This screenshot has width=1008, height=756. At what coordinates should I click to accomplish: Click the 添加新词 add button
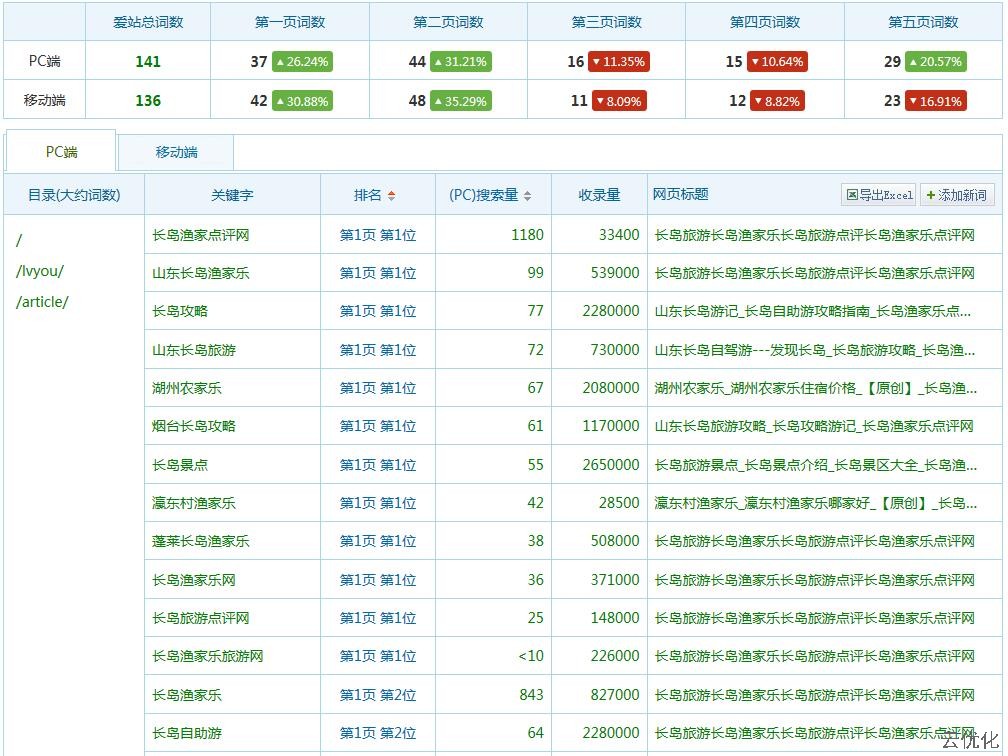(956, 195)
